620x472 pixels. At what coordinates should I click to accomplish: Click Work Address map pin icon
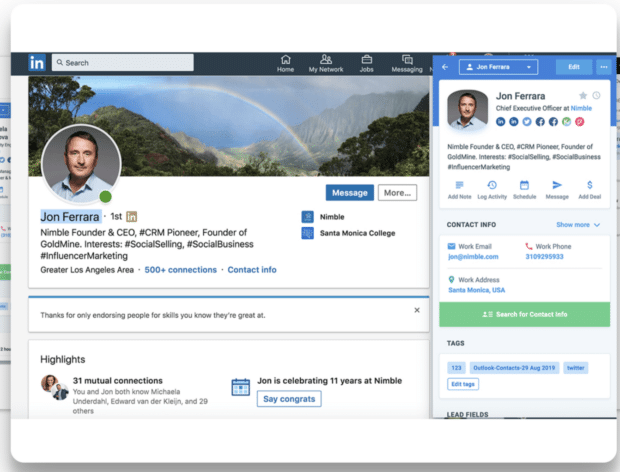[x=451, y=279]
